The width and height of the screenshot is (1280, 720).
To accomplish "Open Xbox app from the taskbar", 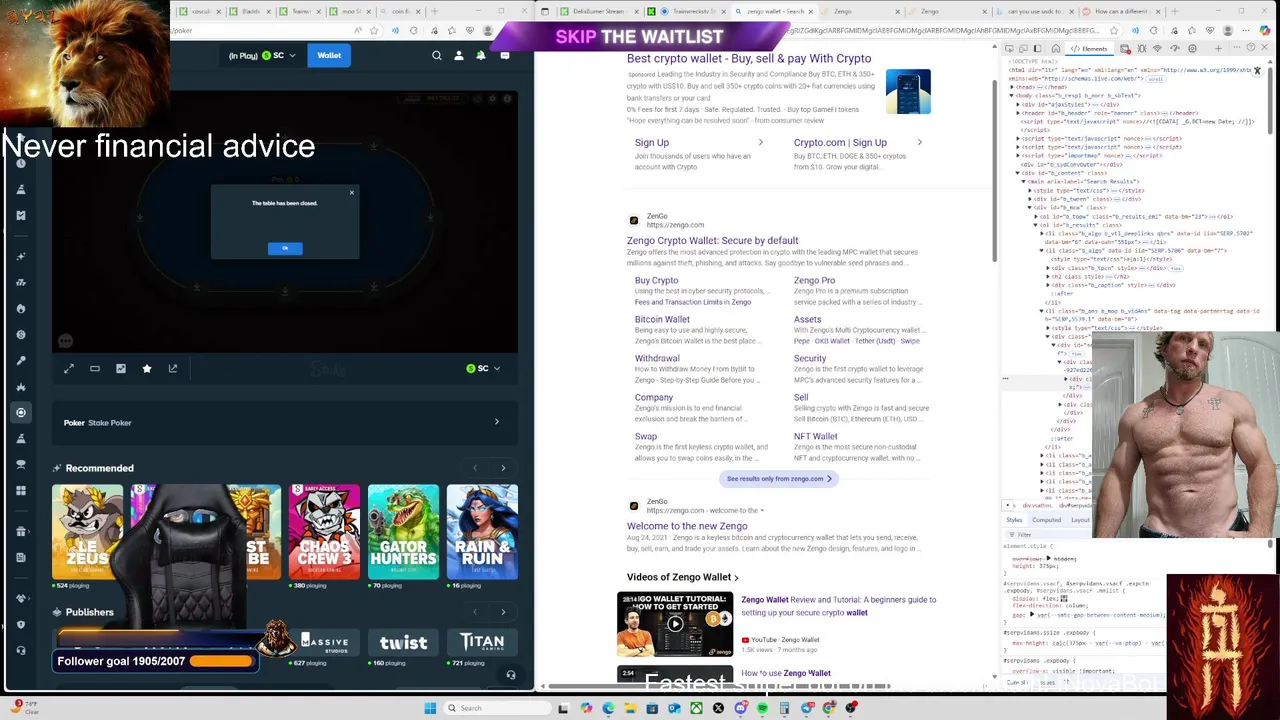I will [x=697, y=708].
